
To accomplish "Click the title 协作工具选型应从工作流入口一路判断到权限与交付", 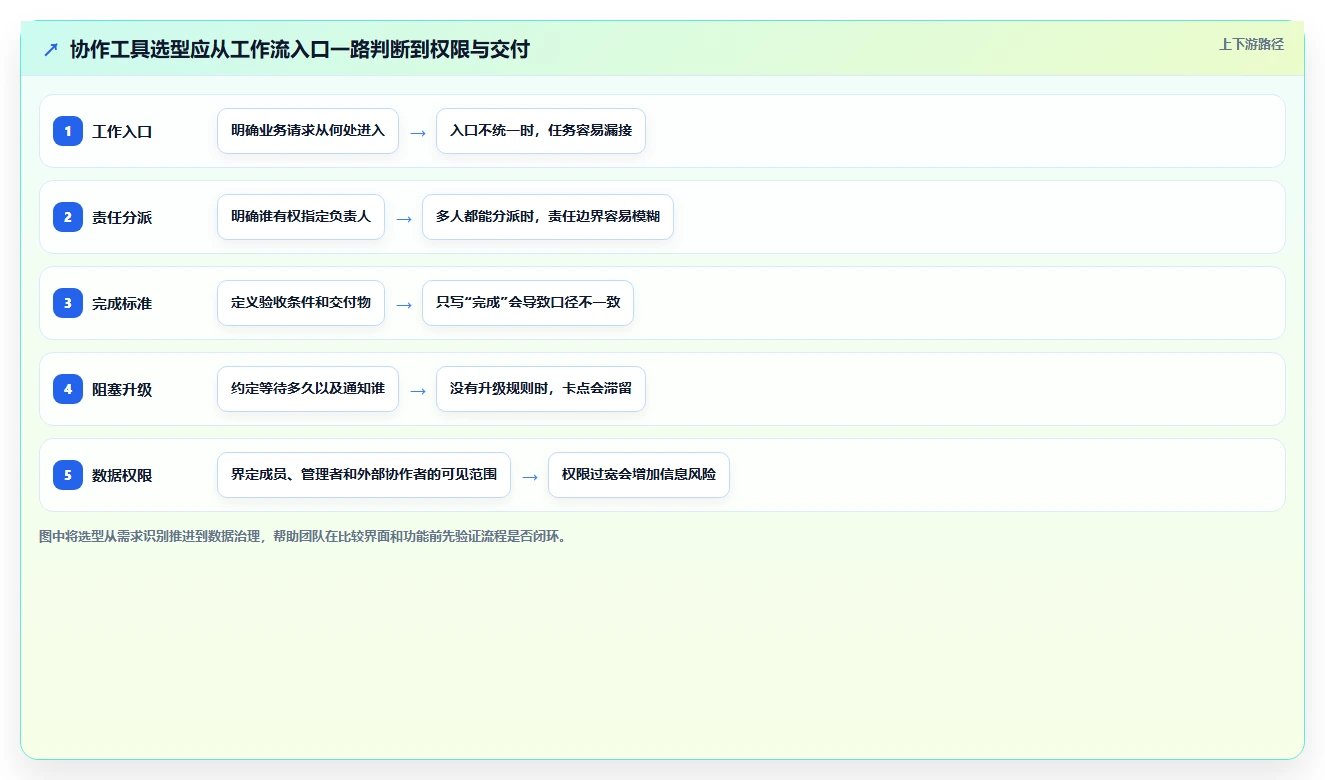I will pyautogui.click(x=299, y=49).
